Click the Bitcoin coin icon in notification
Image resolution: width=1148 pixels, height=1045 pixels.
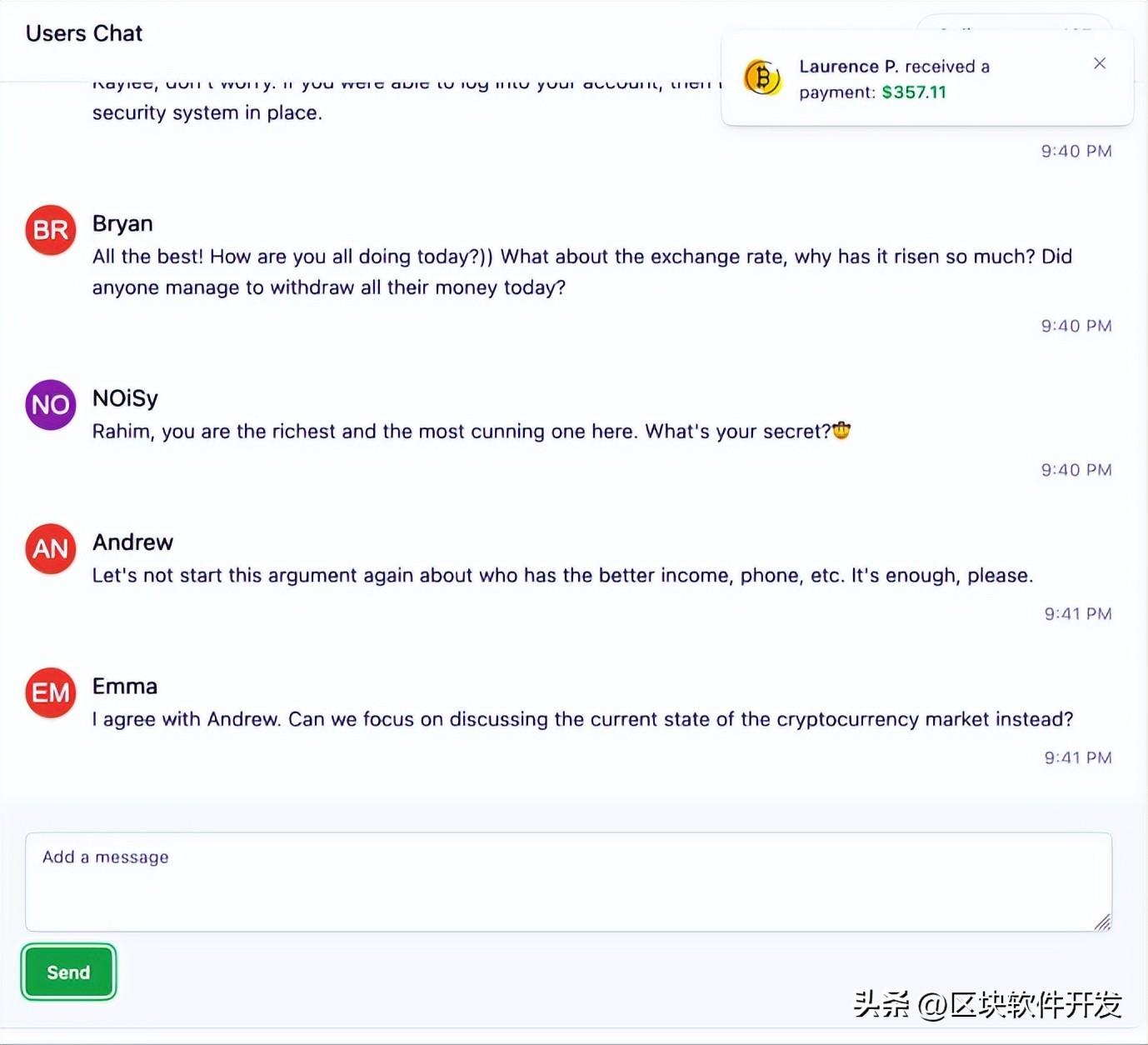coord(762,78)
